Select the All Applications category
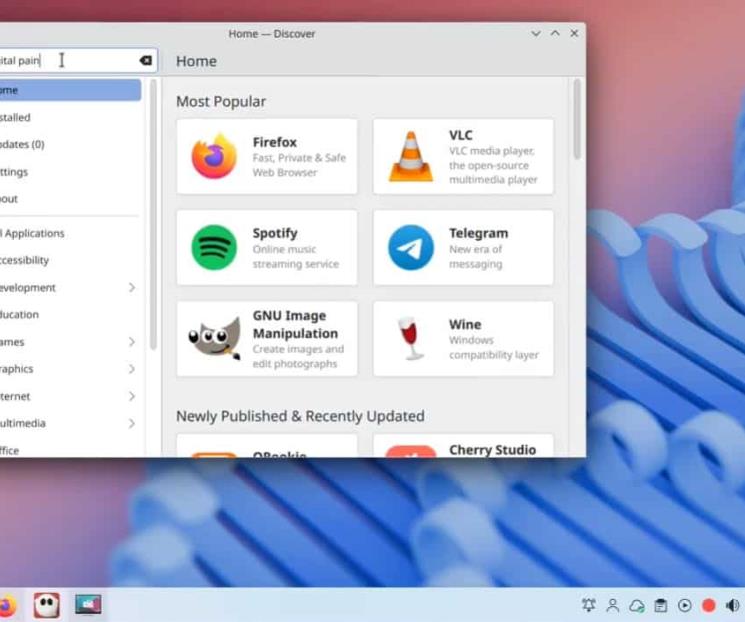This screenshot has width=745, height=622. click(x=70, y=233)
